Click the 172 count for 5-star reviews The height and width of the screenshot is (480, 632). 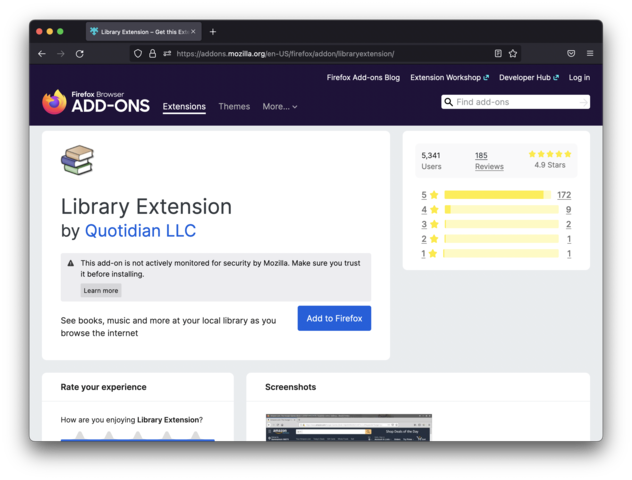tap(564, 195)
